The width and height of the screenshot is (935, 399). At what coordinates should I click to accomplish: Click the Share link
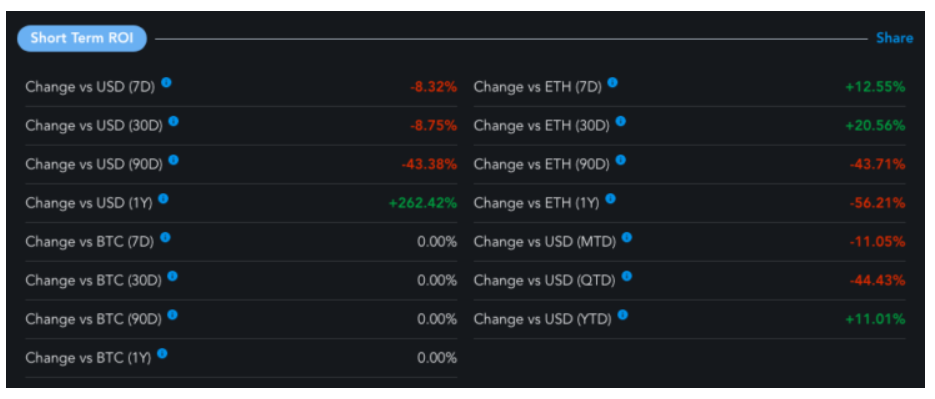point(894,38)
